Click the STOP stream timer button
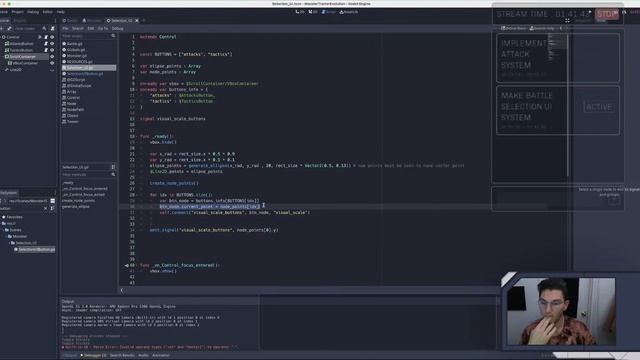The image size is (640, 360). [607, 14]
